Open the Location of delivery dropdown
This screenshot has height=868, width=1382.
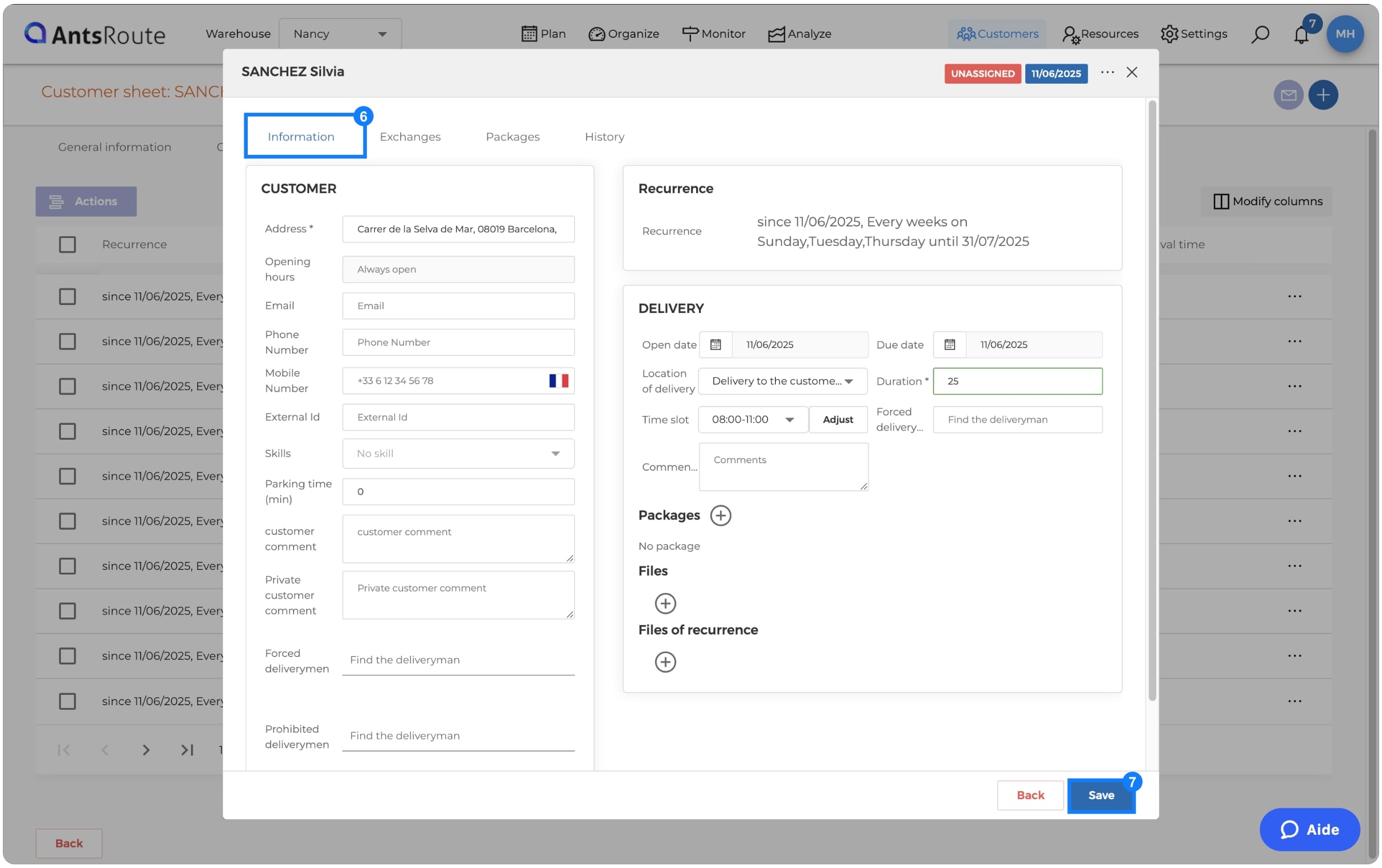click(x=783, y=381)
